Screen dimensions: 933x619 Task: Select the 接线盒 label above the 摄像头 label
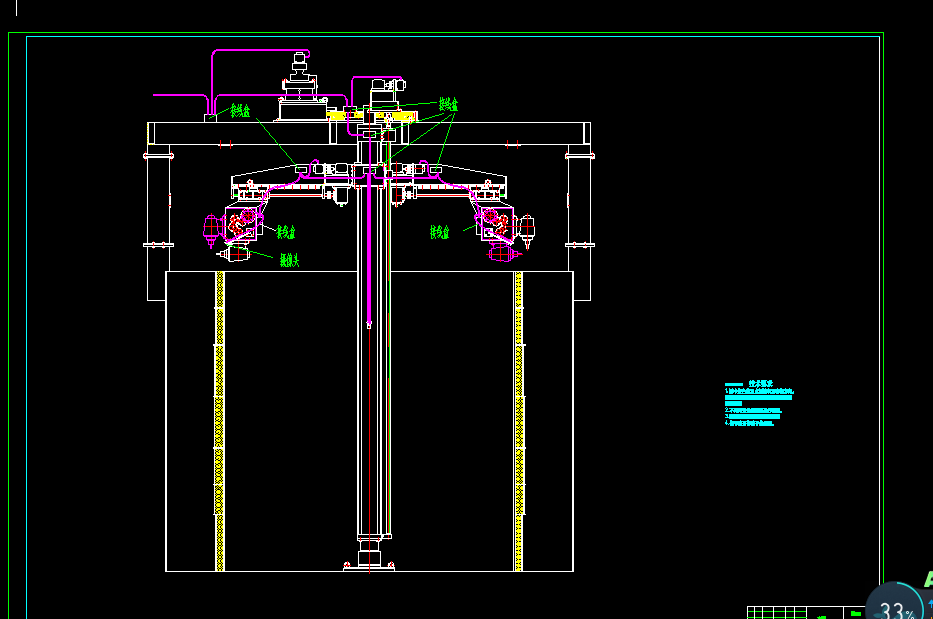(286, 232)
